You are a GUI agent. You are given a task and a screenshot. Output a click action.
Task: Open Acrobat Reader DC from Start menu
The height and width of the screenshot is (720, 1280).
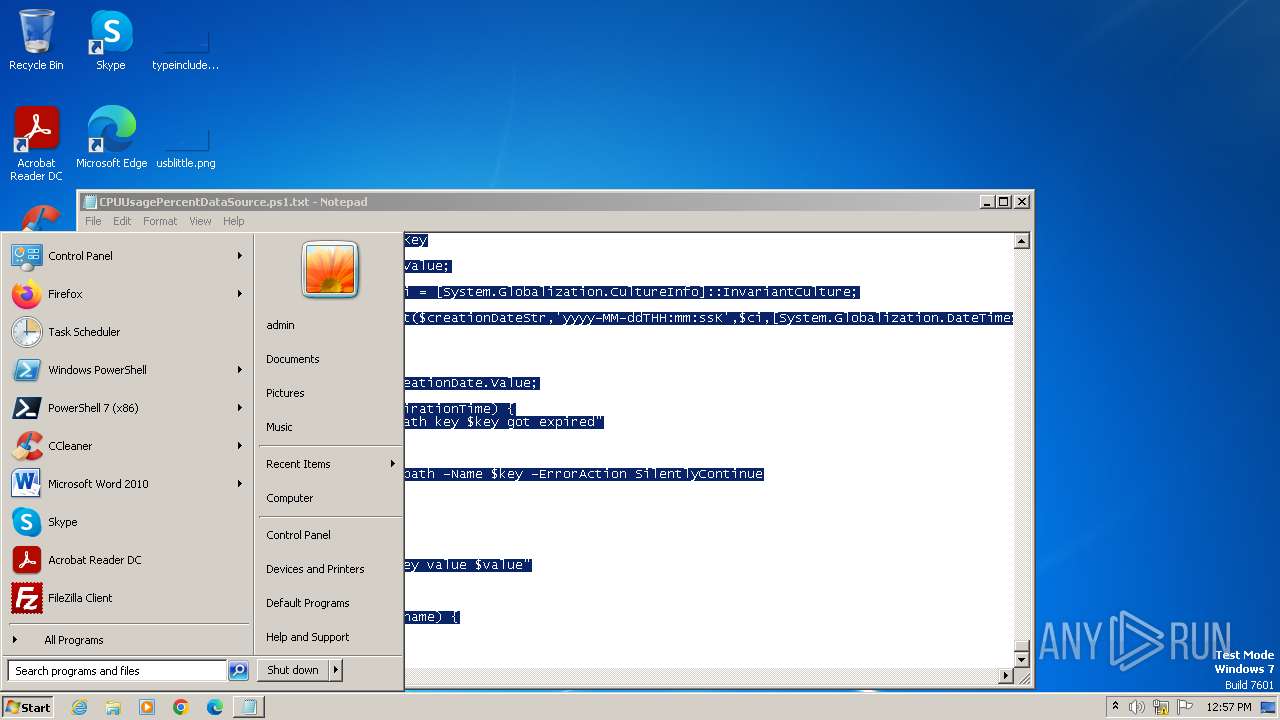pos(127,560)
